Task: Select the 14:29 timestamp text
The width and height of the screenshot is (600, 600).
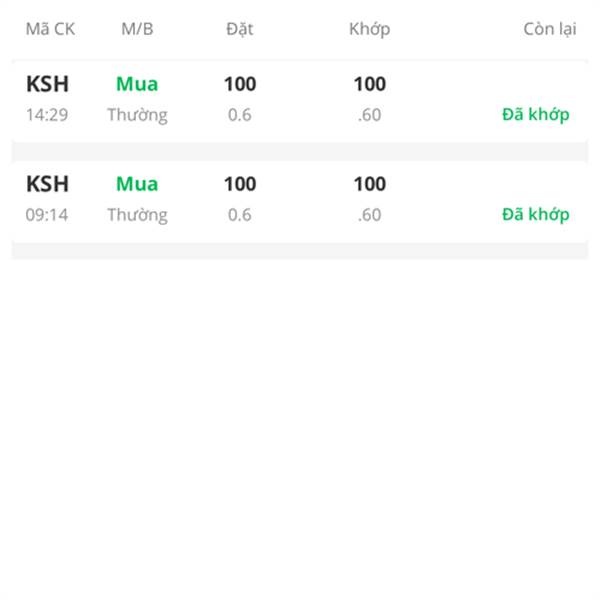Action: [47, 115]
